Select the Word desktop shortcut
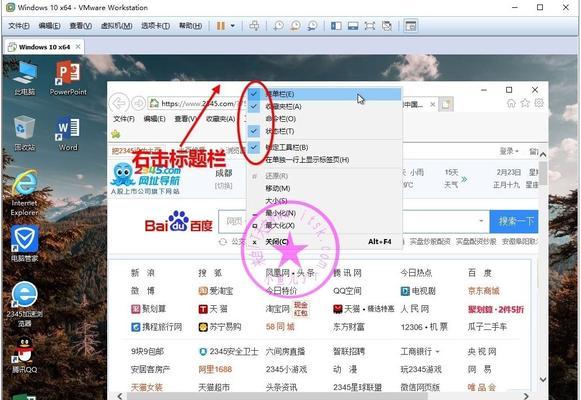The width and height of the screenshot is (581, 400). coord(68,133)
